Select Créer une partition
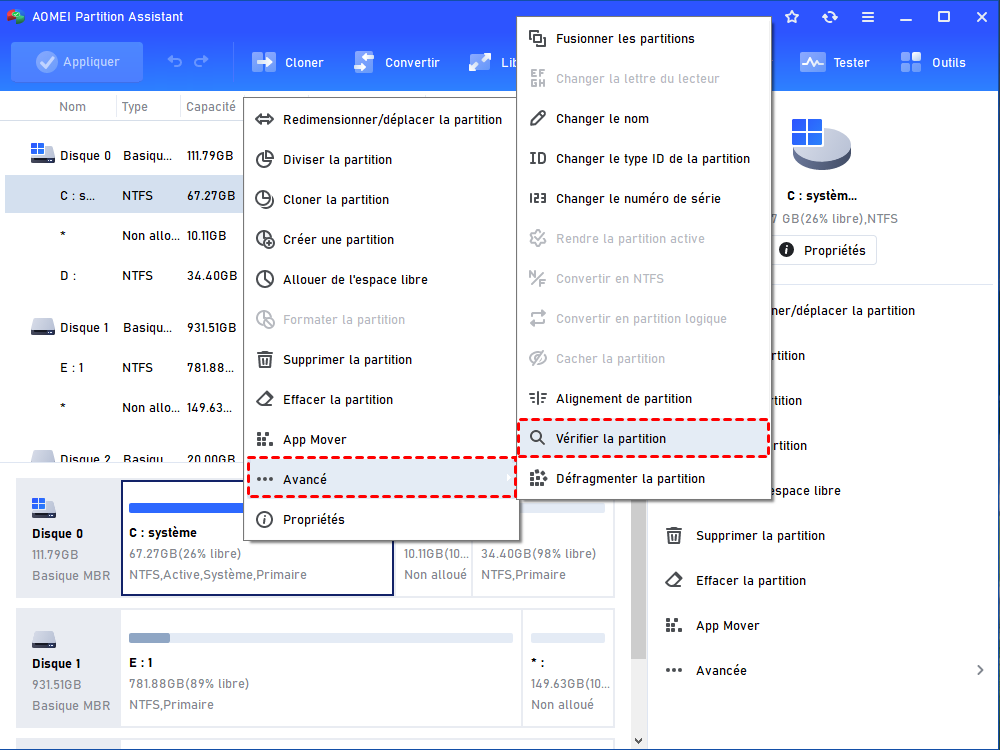Screen dimensions: 1000x750 [381, 240]
